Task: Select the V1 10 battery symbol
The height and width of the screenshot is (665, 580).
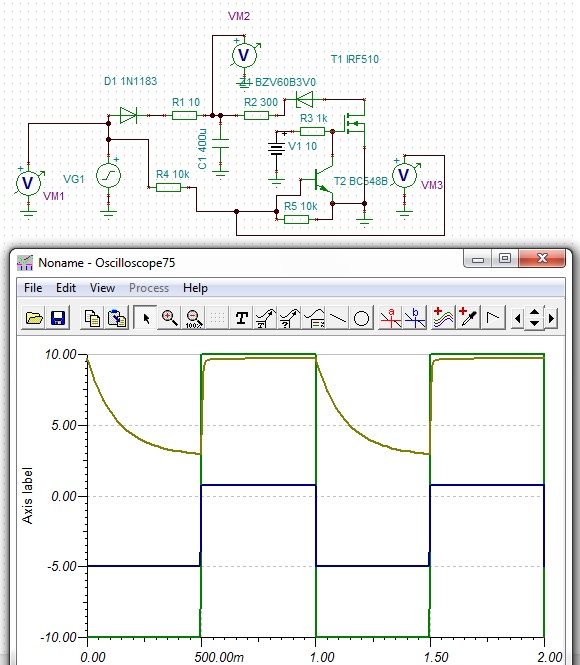Action: click(276, 148)
